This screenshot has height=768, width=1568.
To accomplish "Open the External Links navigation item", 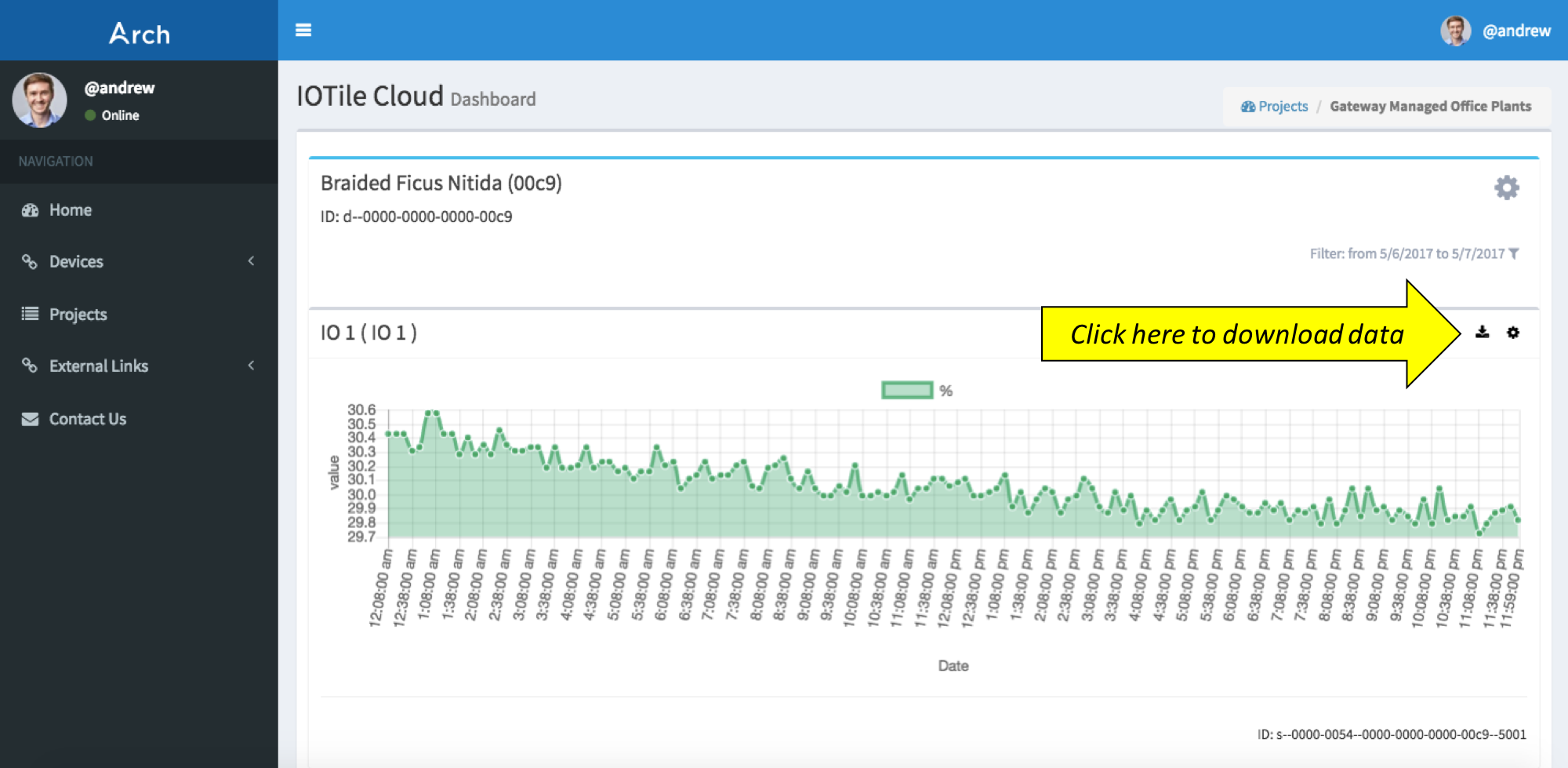I will (139, 366).
